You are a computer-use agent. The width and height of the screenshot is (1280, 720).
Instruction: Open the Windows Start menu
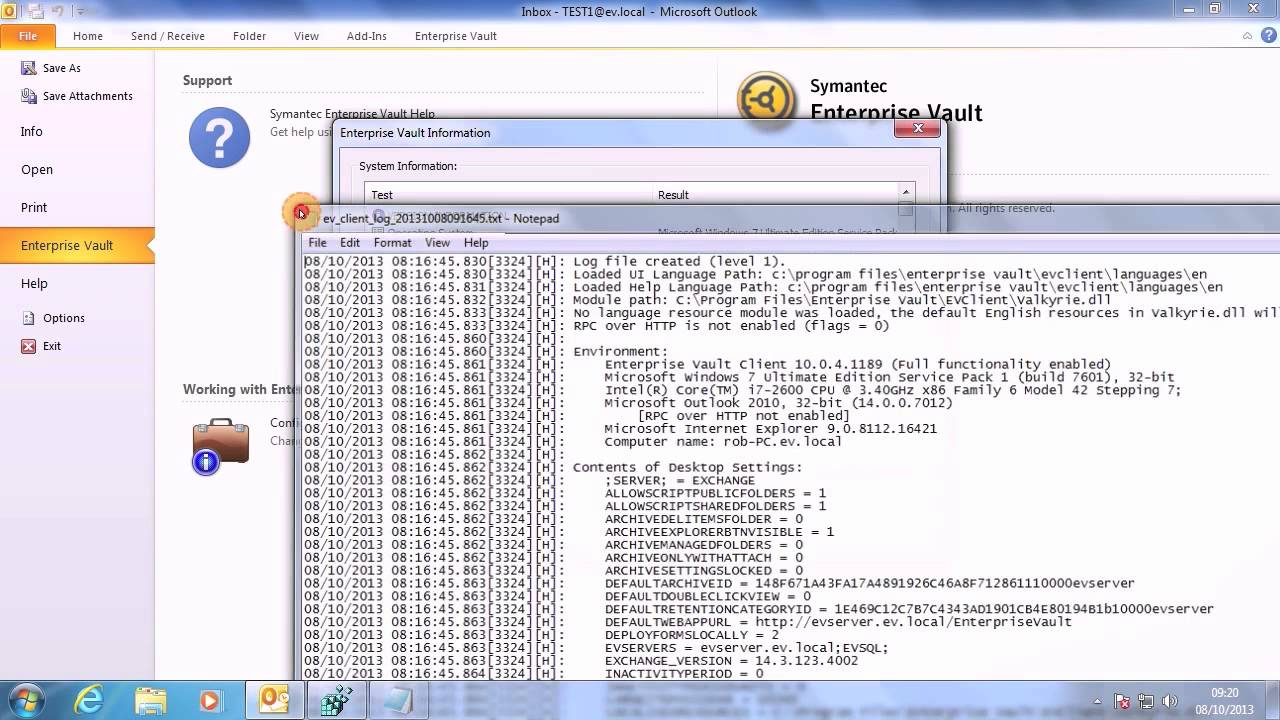(25, 700)
